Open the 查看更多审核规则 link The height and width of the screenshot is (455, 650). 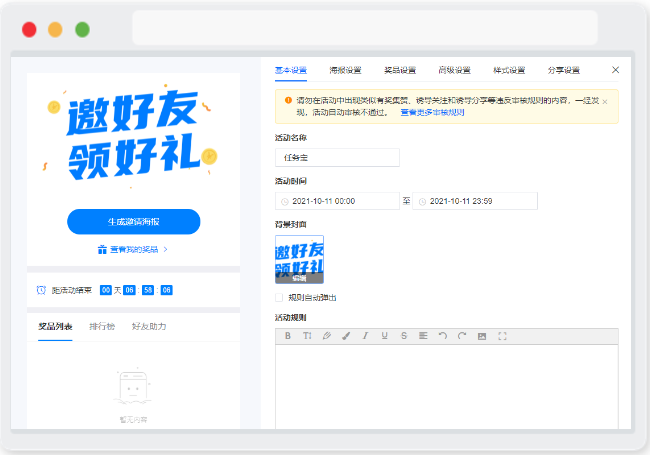[x=432, y=112]
